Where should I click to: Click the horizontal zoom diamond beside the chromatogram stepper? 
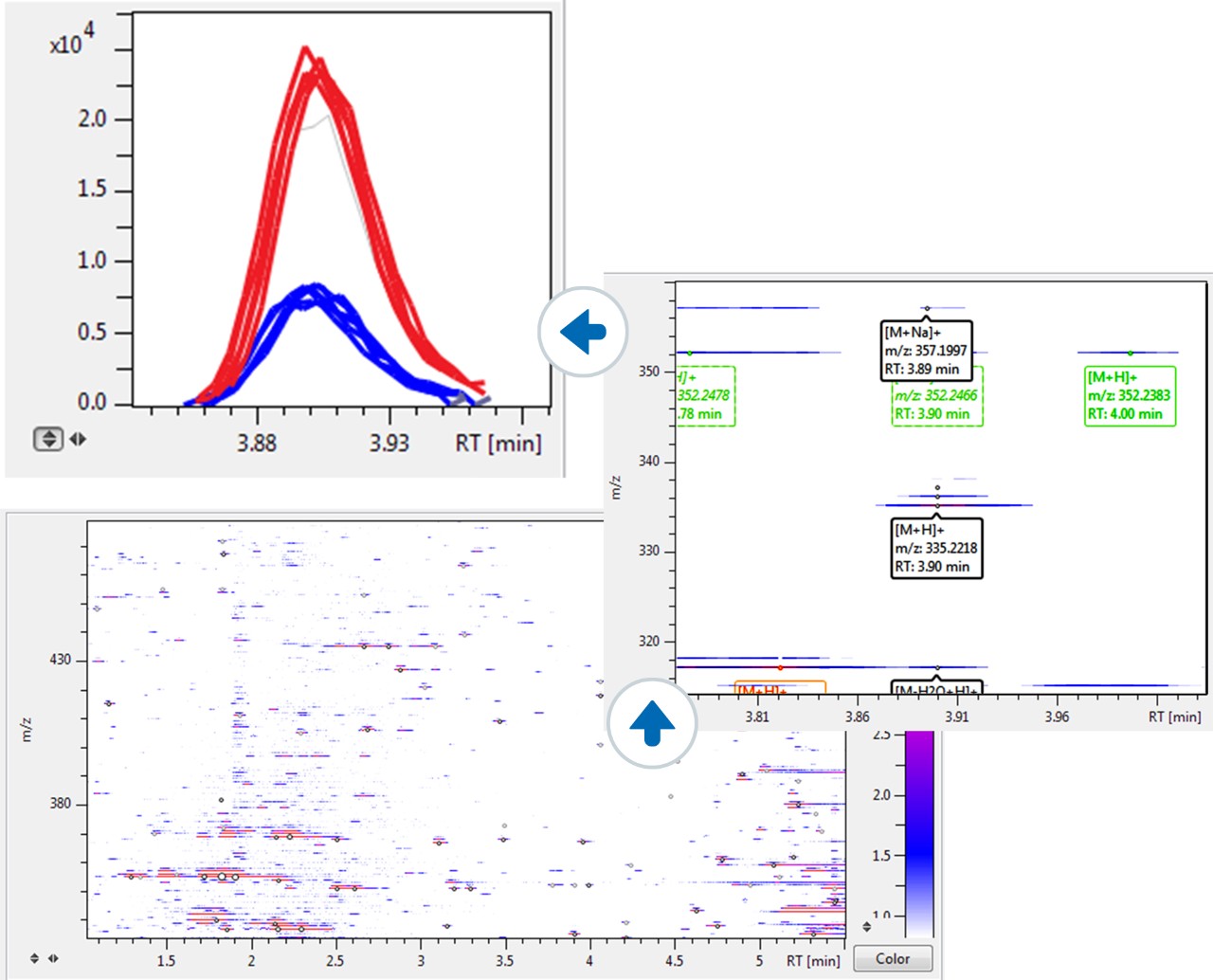tap(77, 438)
